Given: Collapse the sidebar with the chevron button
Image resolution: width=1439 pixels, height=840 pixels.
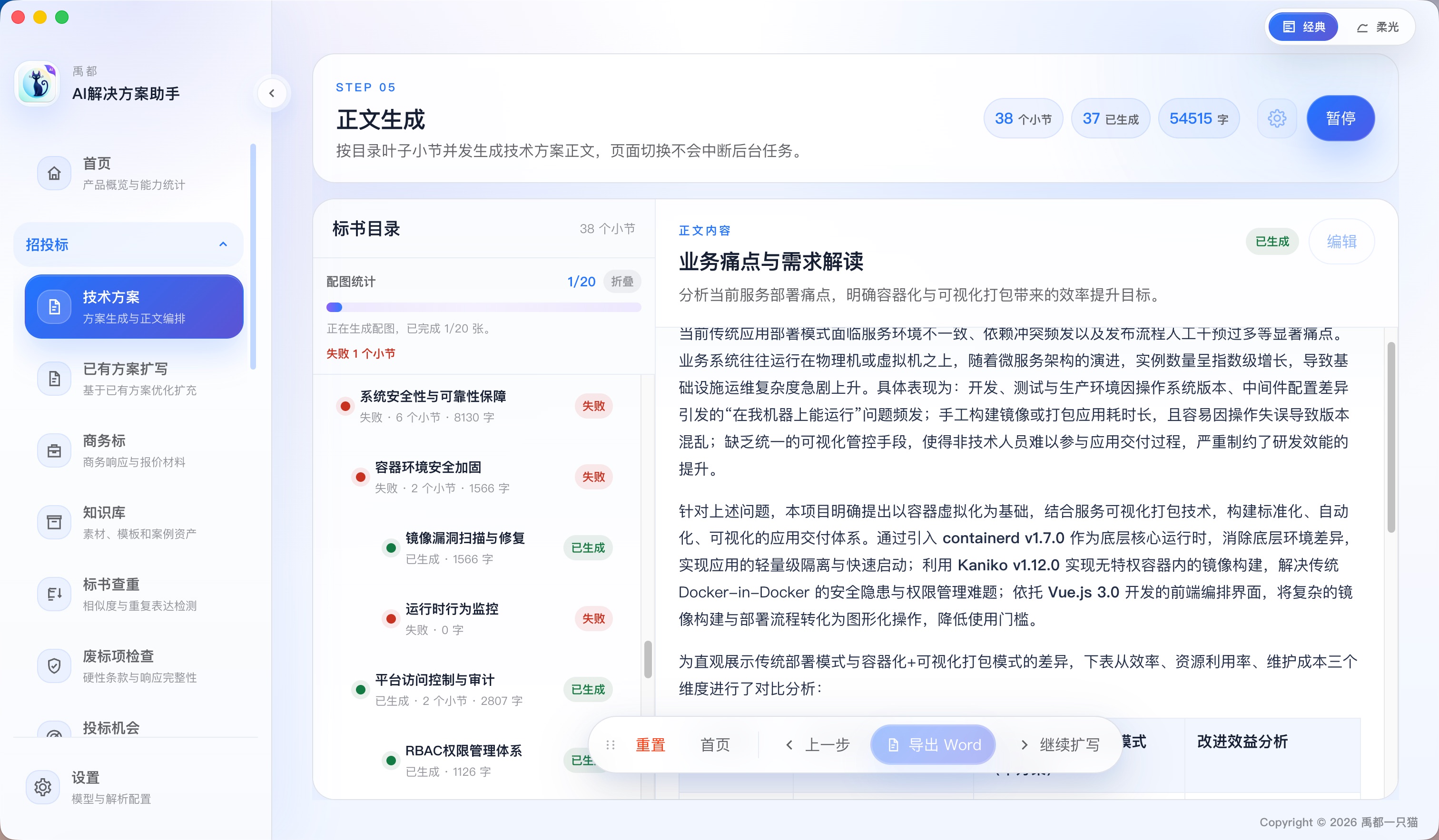Looking at the screenshot, I should tap(272, 93).
